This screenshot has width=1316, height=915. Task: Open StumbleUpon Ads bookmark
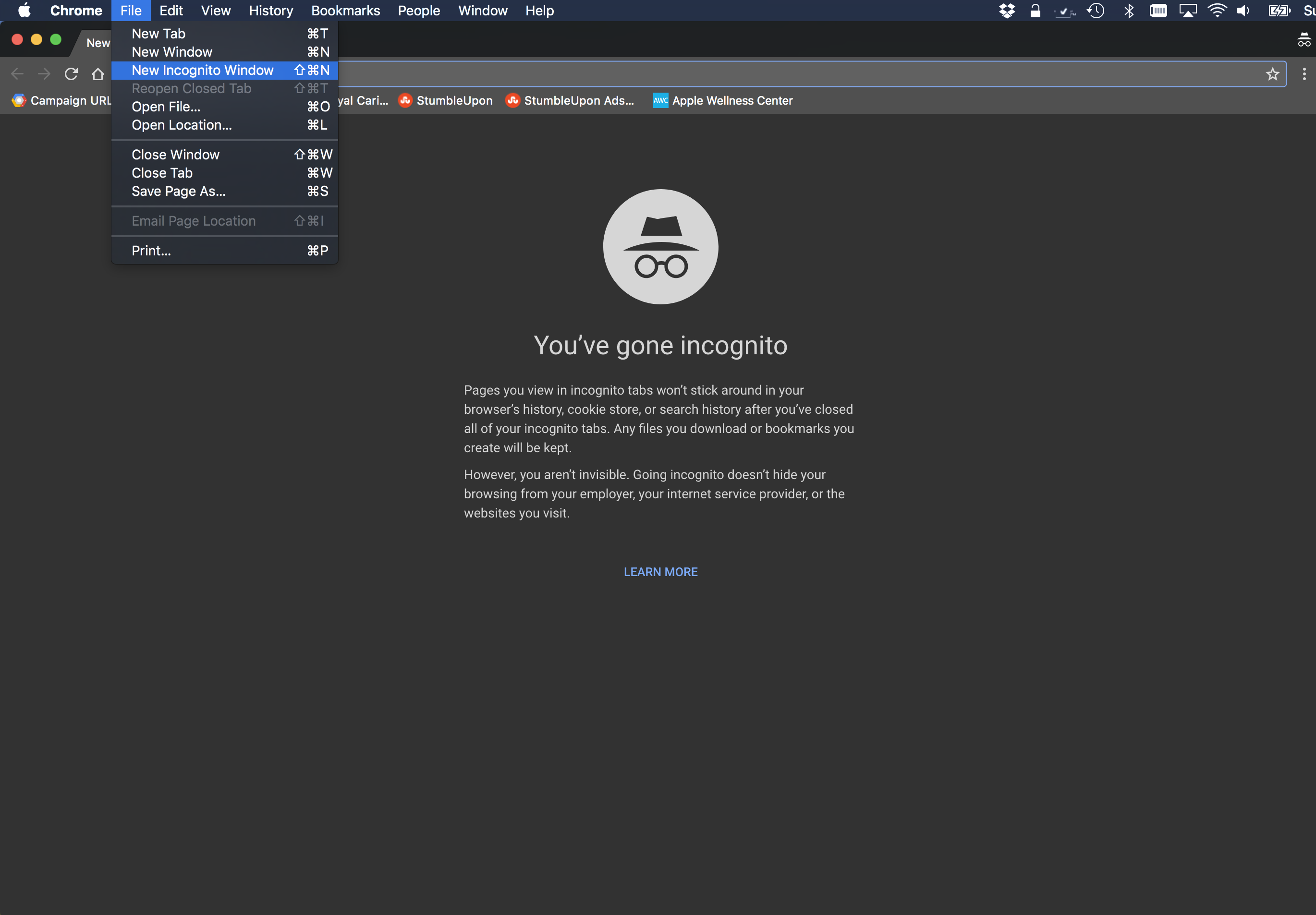tap(570, 100)
